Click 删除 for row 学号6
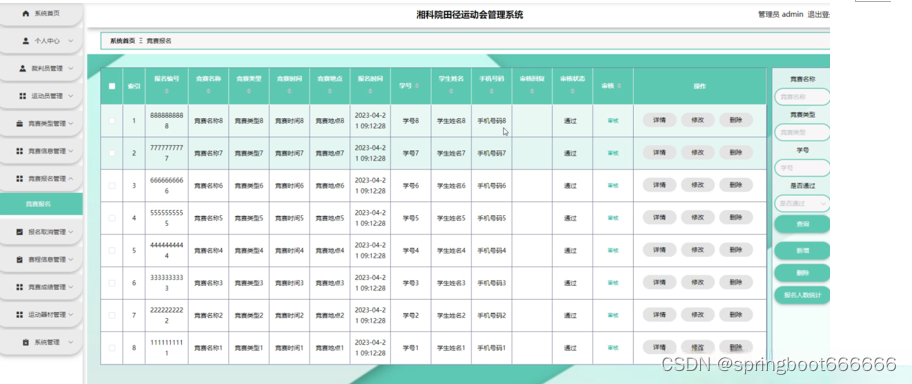912x384 pixels. [x=736, y=185]
